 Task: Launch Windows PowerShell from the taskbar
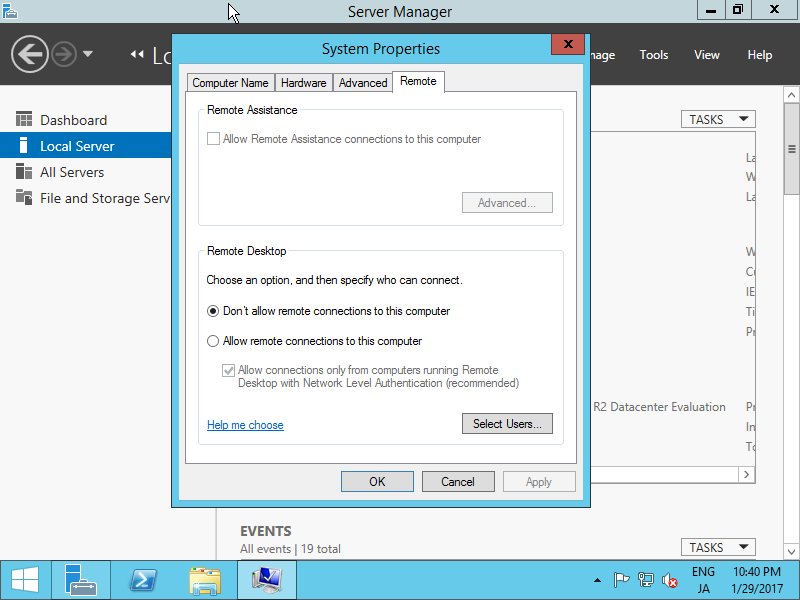(x=142, y=580)
